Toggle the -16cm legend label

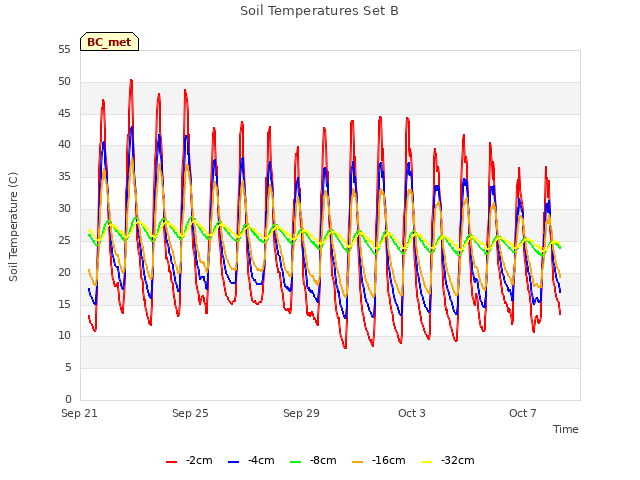coord(389,460)
